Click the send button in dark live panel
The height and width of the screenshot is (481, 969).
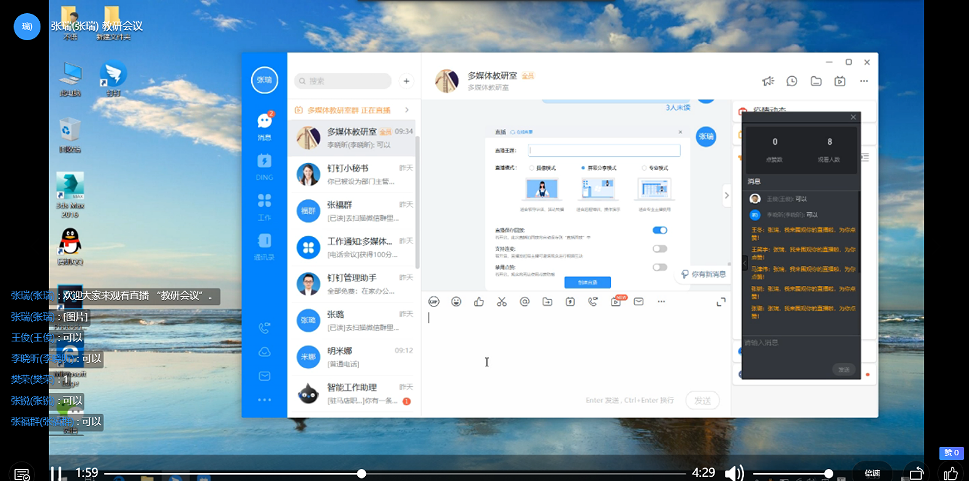tap(844, 369)
